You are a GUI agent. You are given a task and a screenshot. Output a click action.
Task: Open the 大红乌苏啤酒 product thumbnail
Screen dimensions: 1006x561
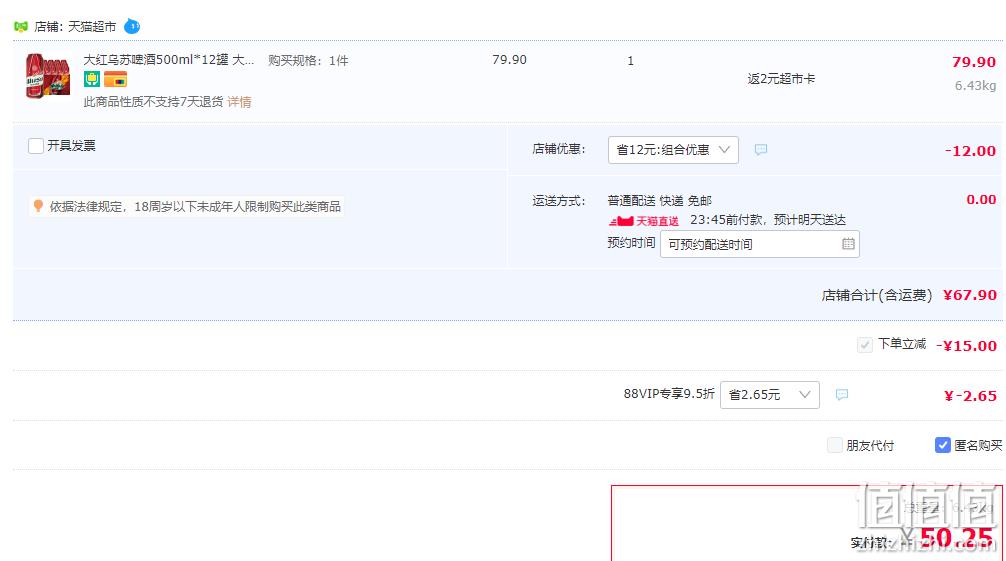[x=47, y=76]
